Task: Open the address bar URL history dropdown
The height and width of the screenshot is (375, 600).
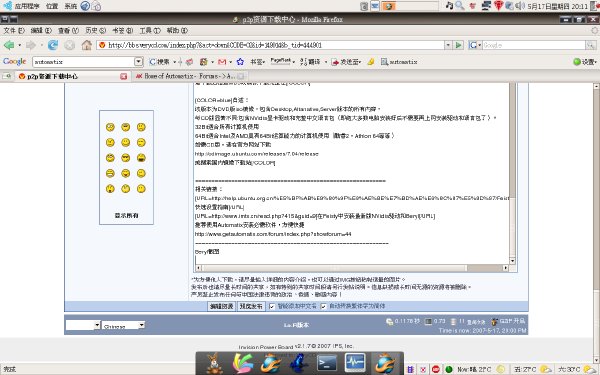Action: click(x=448, y=45)
